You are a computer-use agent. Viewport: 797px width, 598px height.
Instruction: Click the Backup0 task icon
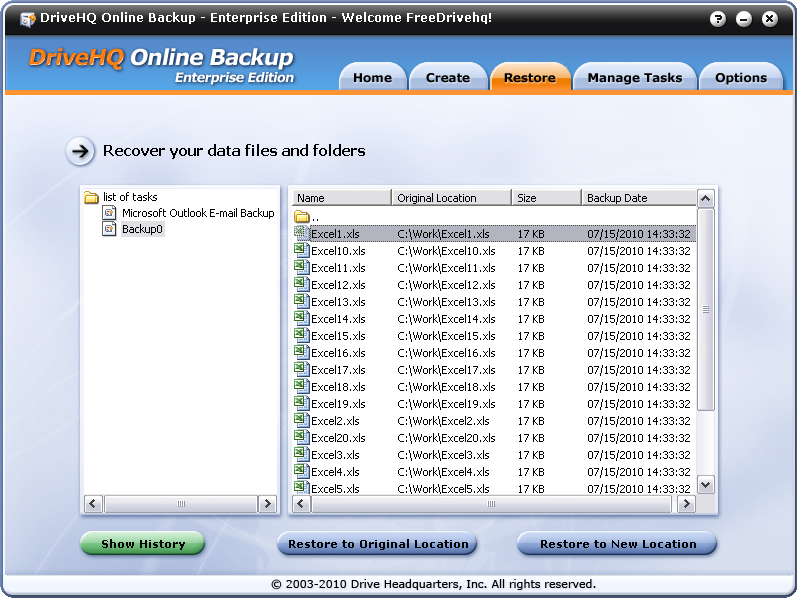[x=110, y=229]
